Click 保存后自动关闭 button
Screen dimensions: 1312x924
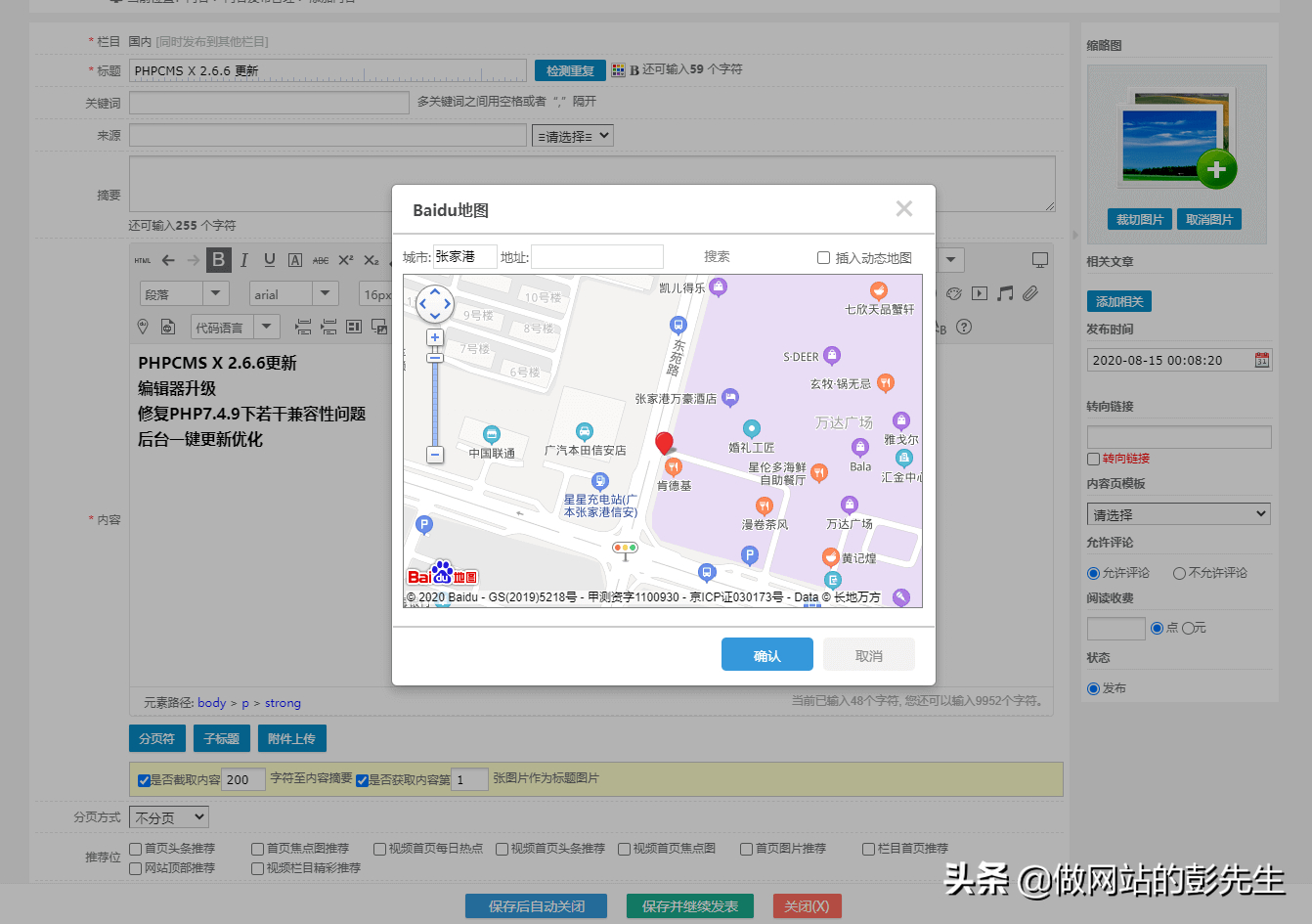[536, 906]
